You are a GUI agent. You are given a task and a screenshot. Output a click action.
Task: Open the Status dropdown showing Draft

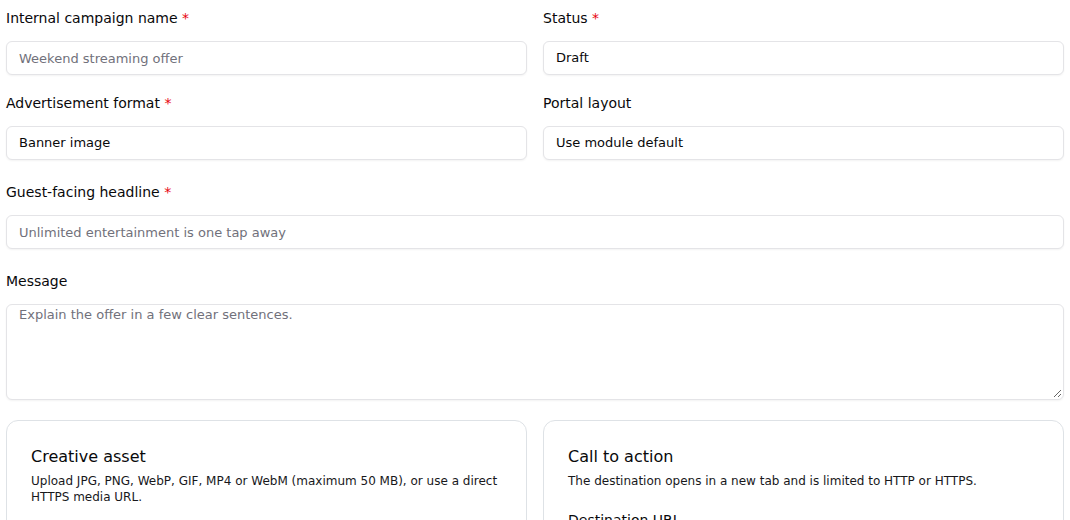[803, 58]
